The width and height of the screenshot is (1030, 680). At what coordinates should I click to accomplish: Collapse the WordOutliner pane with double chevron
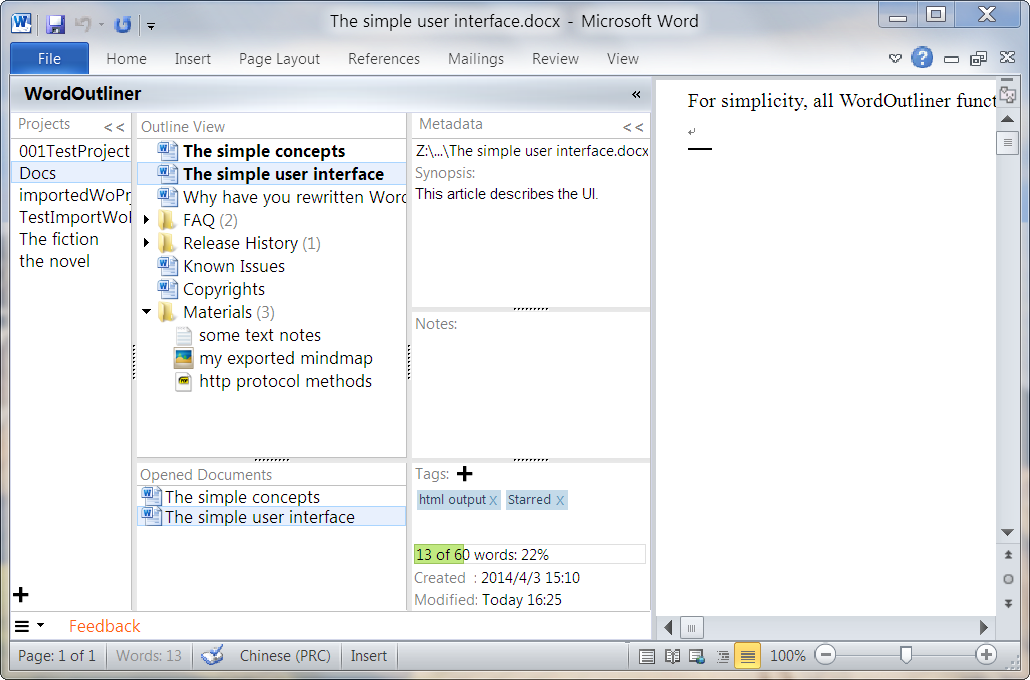point(636,94)
